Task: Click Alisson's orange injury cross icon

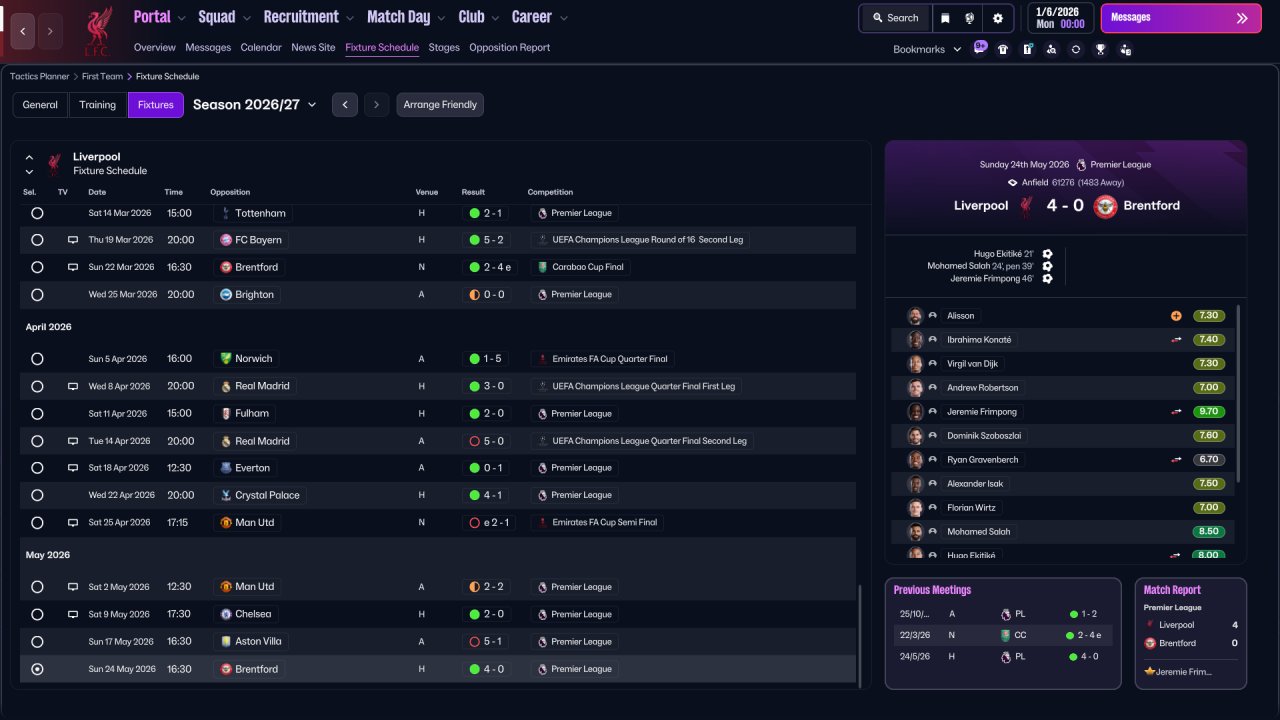Action: click(x=1176, y=316)
